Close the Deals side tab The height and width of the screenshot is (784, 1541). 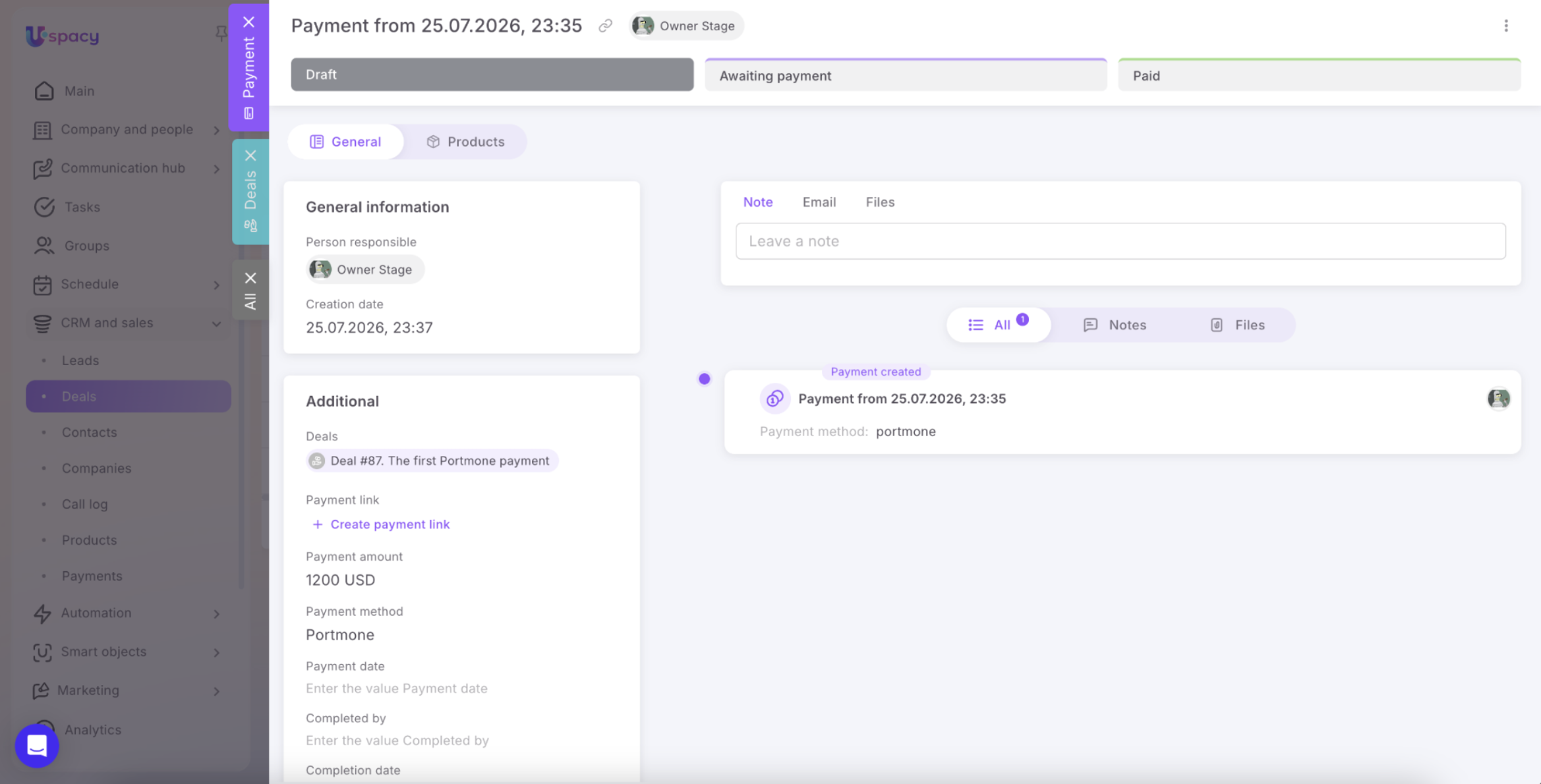250,155
